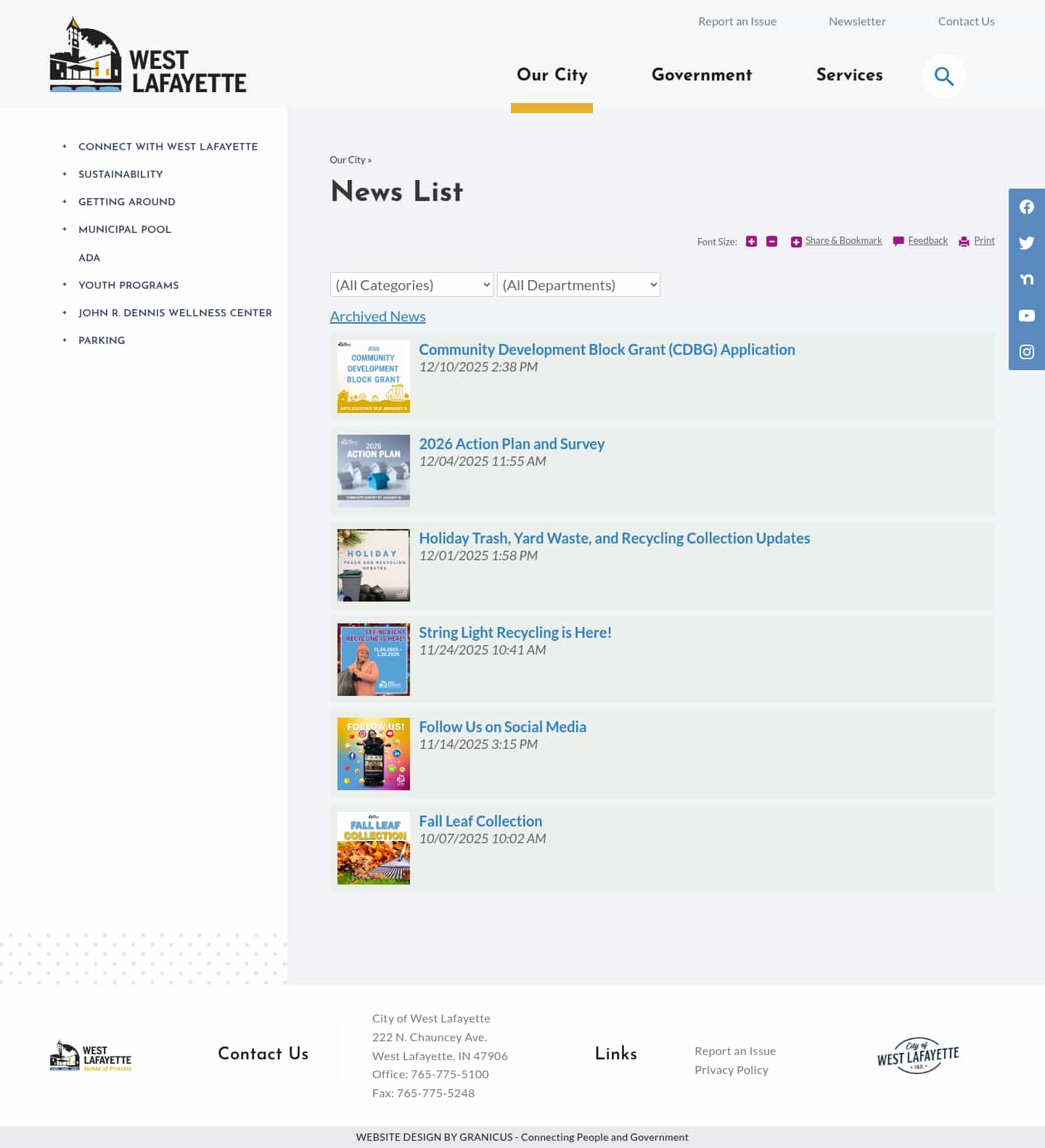Click the String Light Recycling thumbnail
This screenshot has width=1045, height=1148.
click(x=374, y=660)
